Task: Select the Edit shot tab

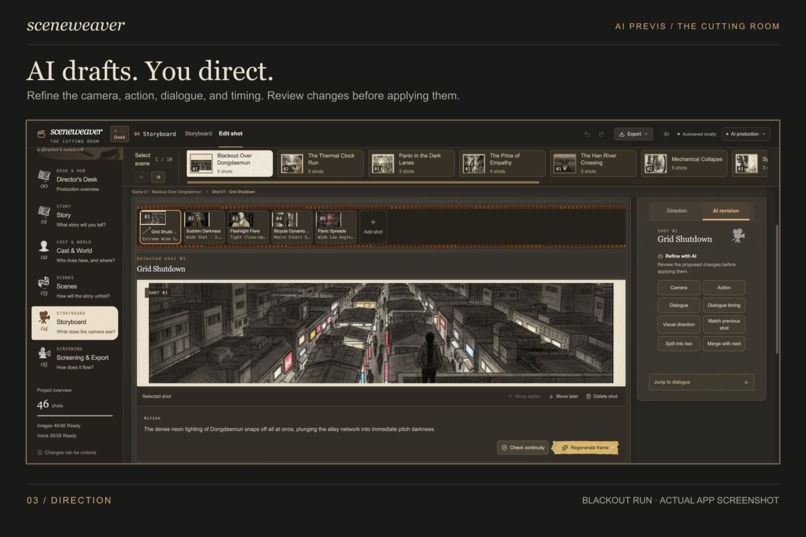Action: (x=230, y=134)
